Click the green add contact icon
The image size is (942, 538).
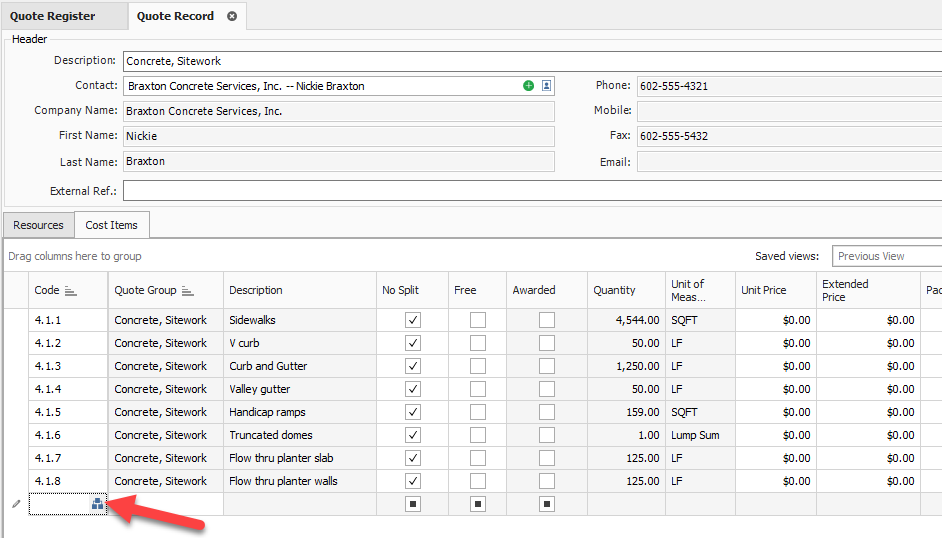[x=529, y=86]
